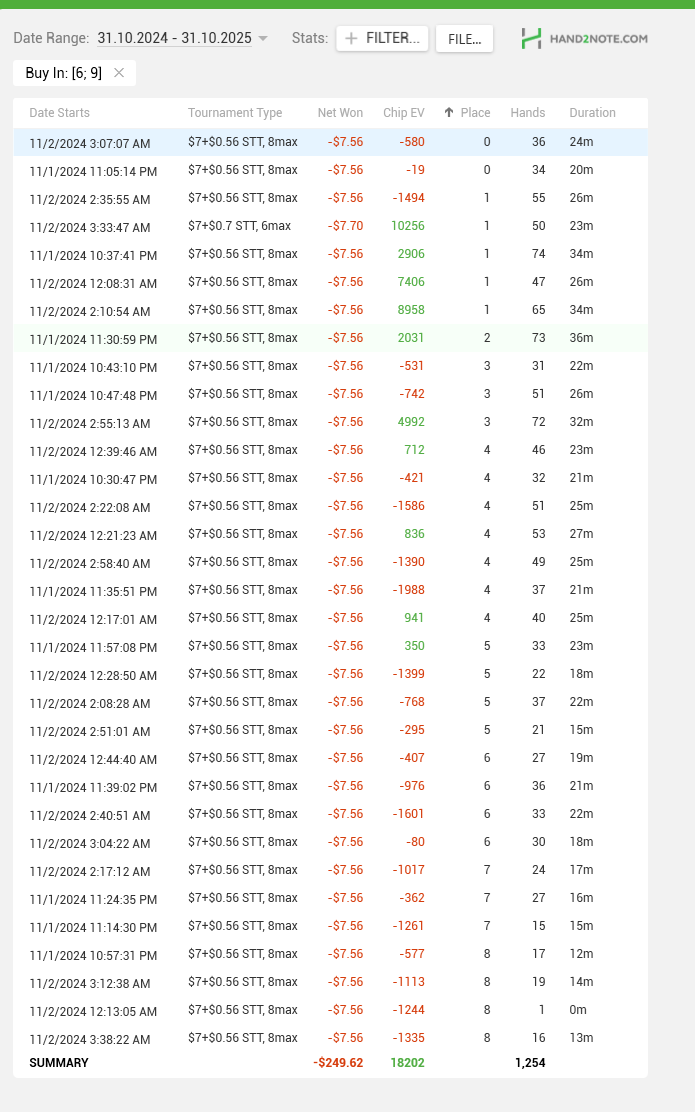Click the FILE button

tap(464, 39)
